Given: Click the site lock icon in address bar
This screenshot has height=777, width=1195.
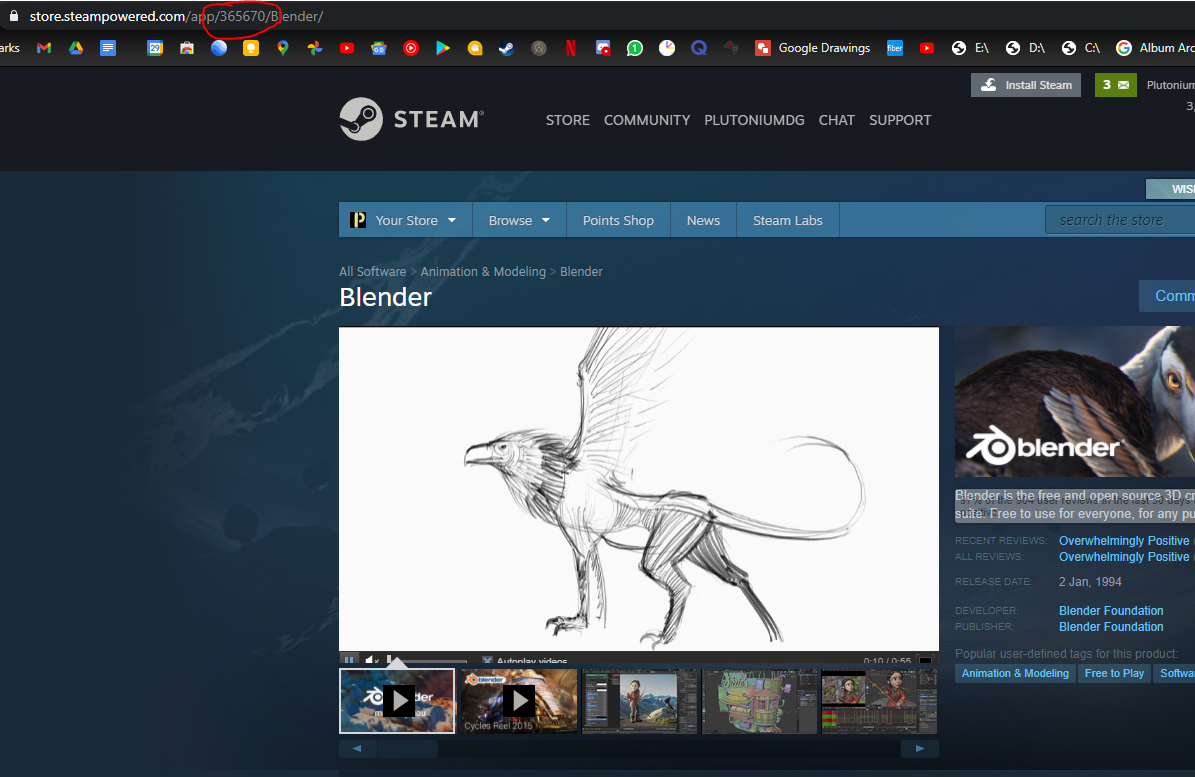Looking at the screenshot, I should [14, 16].
